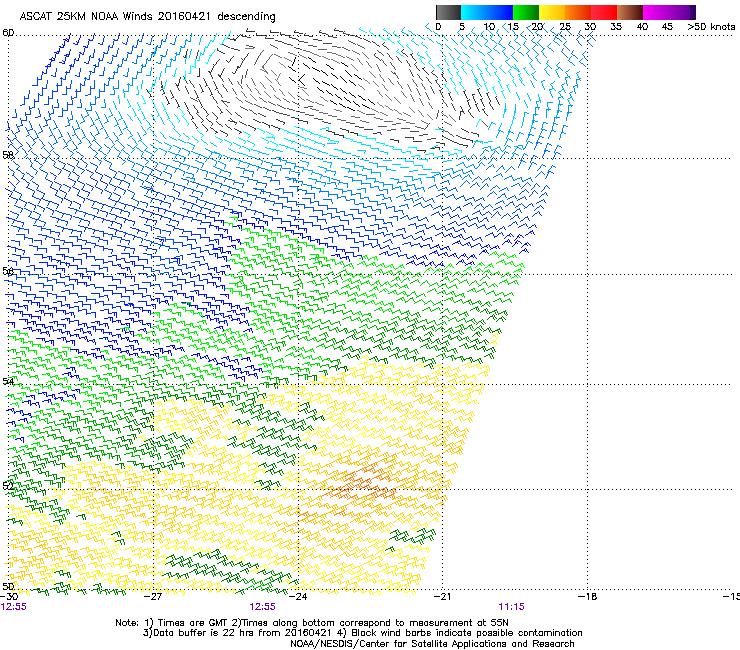
Task: Click the latitude axis label '52'
Action: pos(8,485)
